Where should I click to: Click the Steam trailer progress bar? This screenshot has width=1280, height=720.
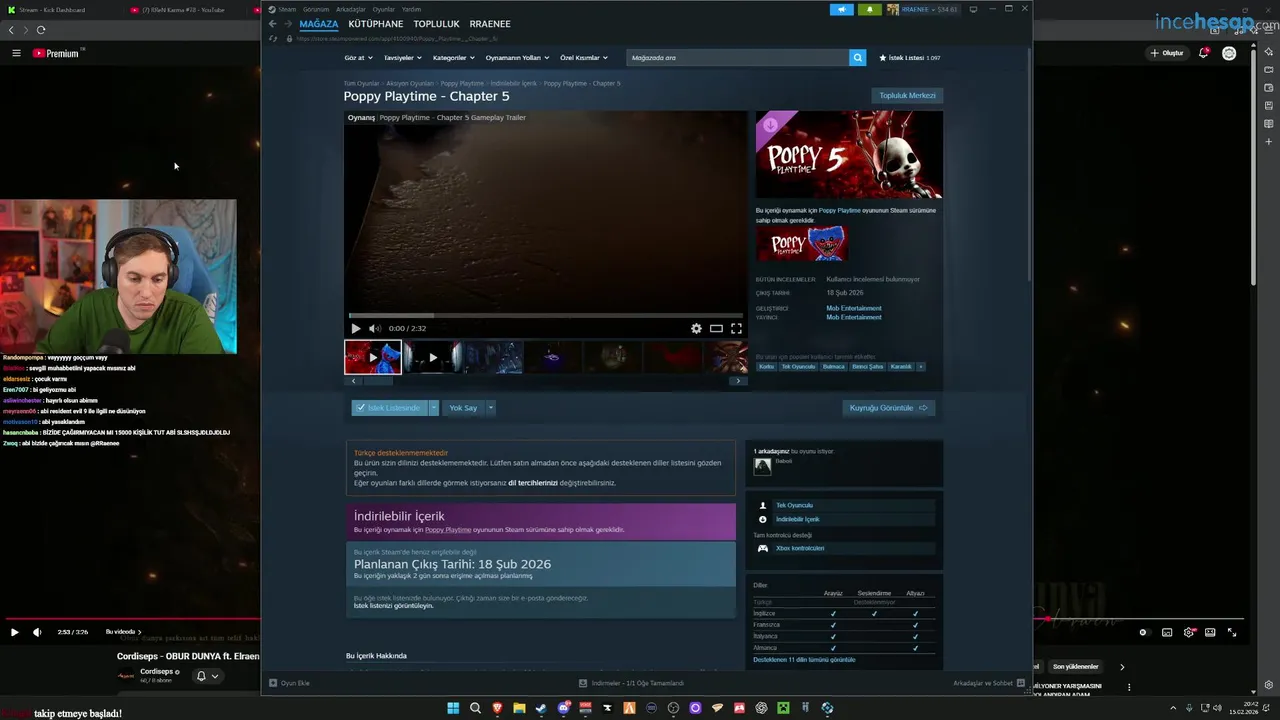pos(545,316)
